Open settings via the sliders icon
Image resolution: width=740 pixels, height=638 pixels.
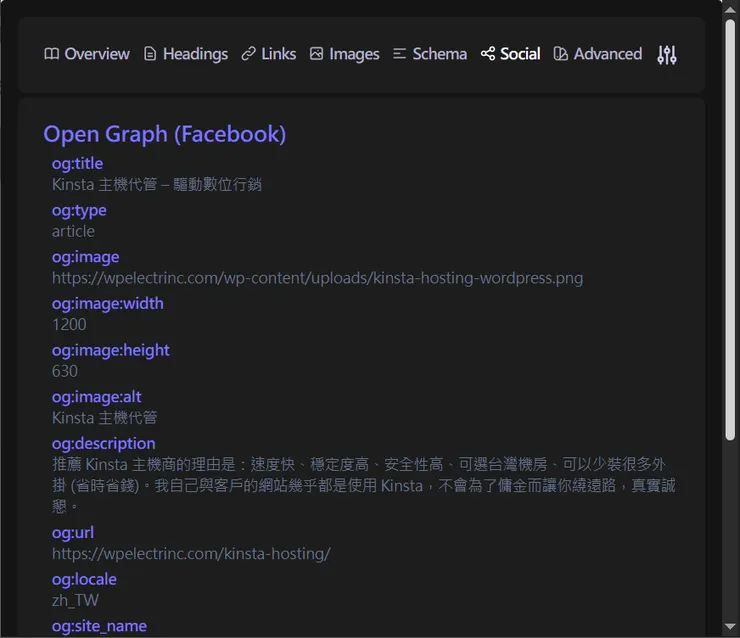[x=667, y=55]
